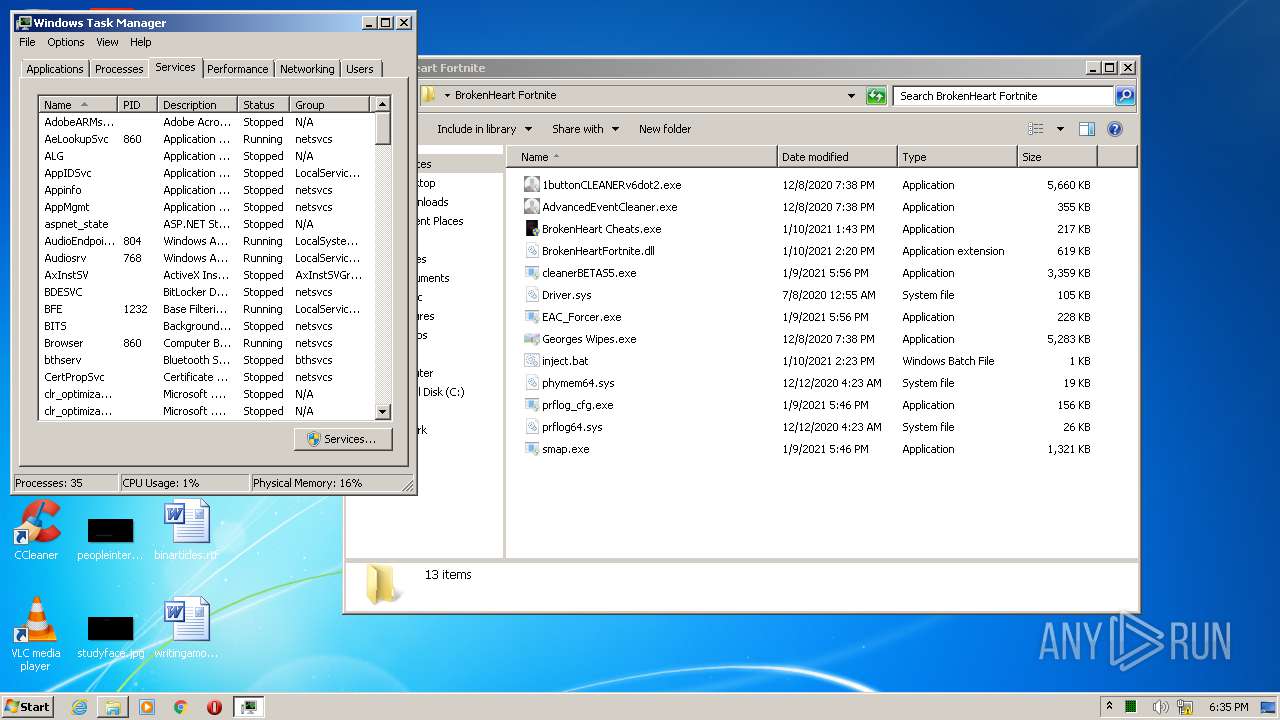The image size is (1280, 720).
Task: Select the CertPropSvc service row
Action: click(207, 377)
